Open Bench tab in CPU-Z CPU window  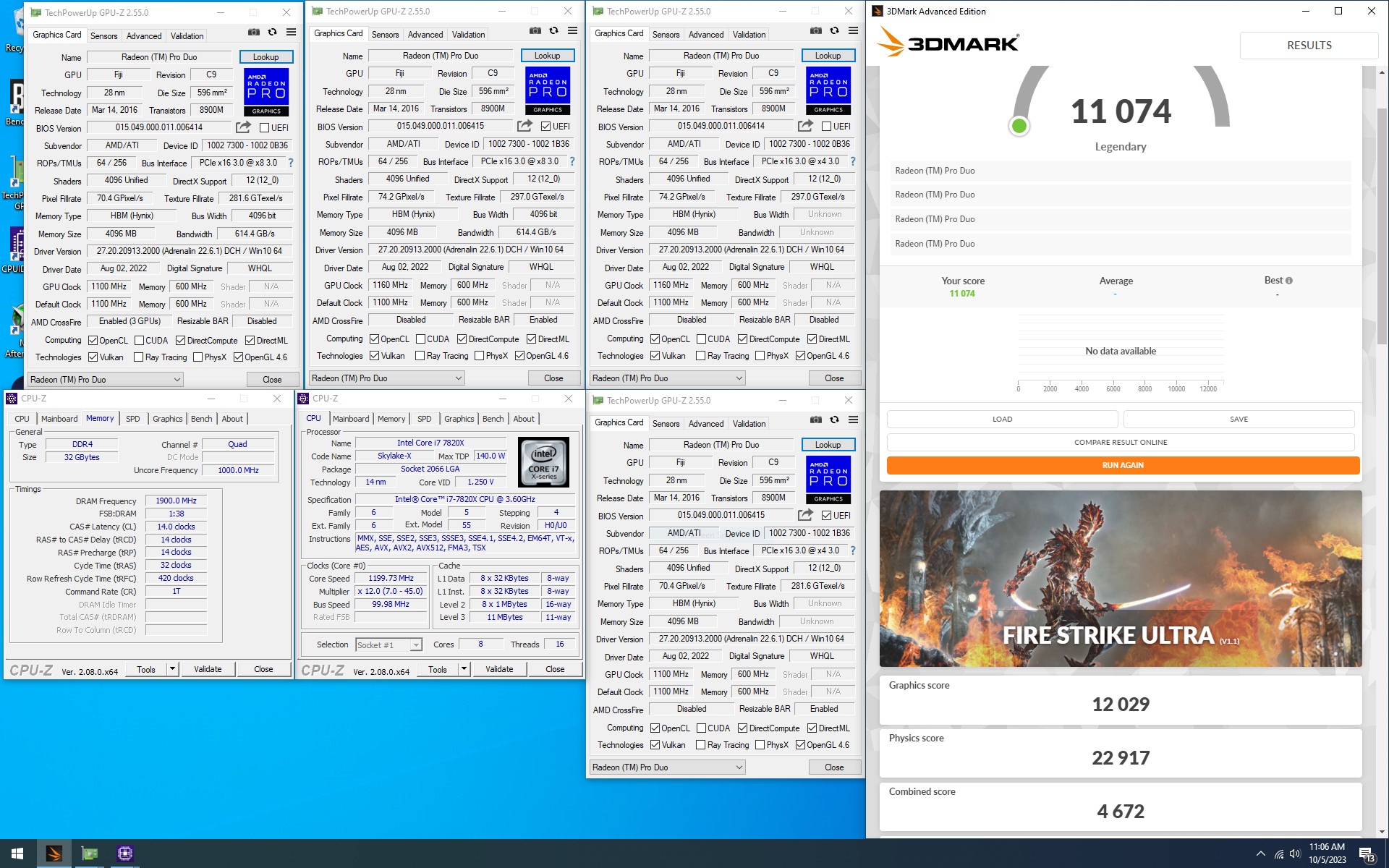493,419
